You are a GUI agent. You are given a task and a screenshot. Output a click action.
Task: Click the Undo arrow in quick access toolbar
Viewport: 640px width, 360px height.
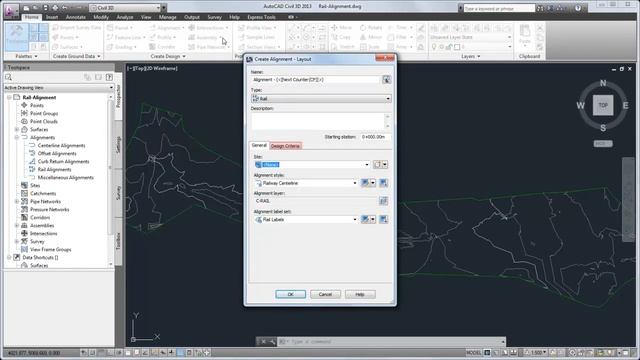(x=64, y=8)
